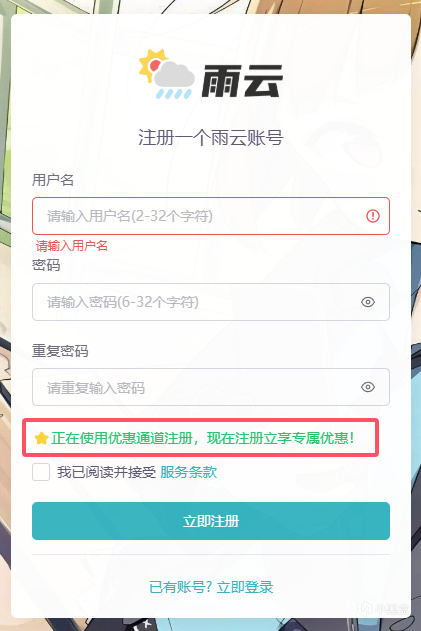Click the yellow star icon beside the promo message
421x631 pixels.
[41, 438]
